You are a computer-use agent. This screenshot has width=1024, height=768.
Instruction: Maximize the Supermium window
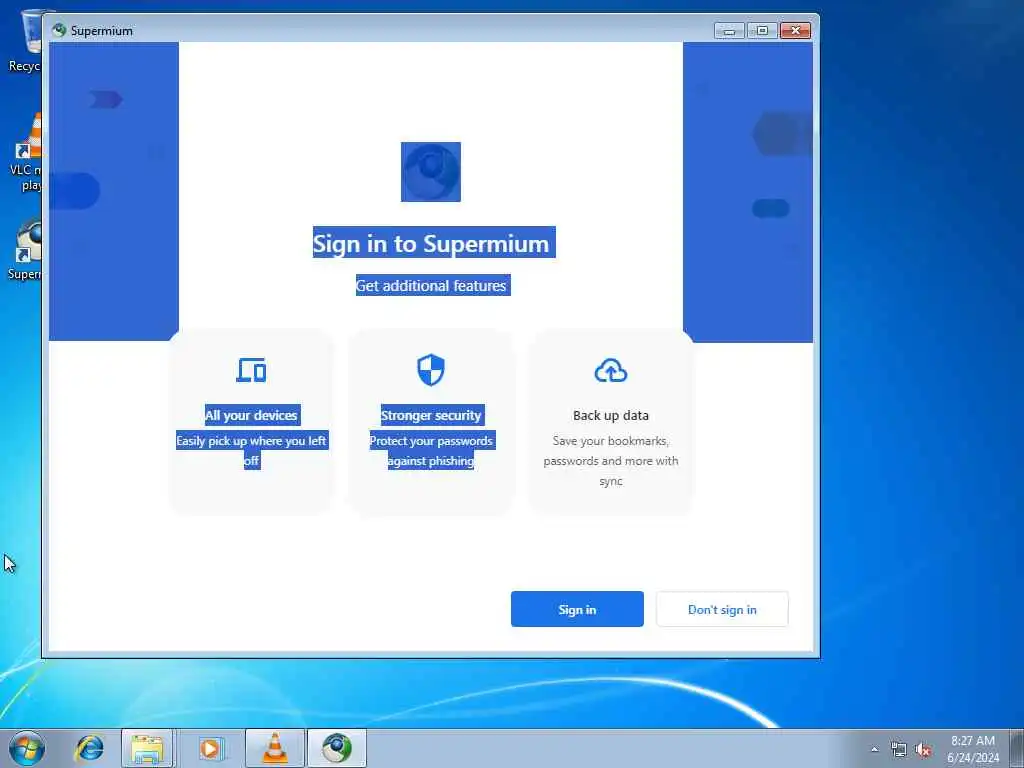[761, 30]
